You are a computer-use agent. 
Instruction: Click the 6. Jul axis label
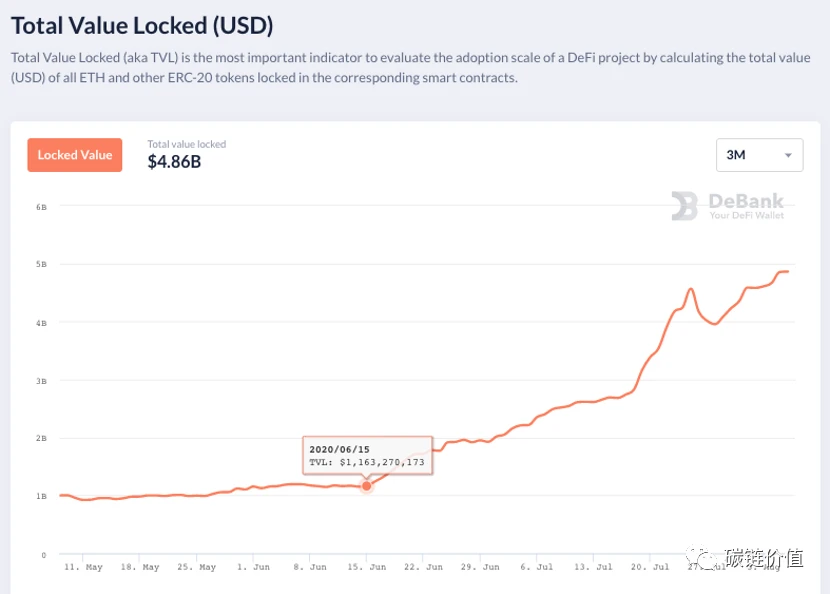click(536, 567)
